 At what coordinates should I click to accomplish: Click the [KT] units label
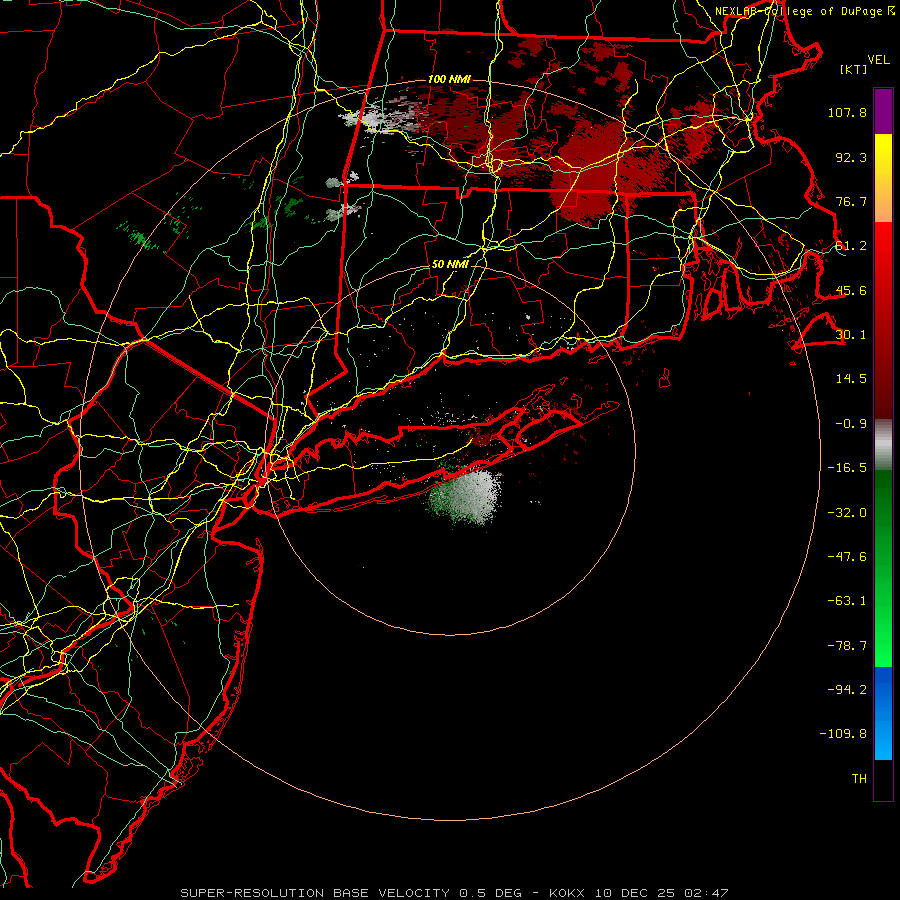click(853, 69)
